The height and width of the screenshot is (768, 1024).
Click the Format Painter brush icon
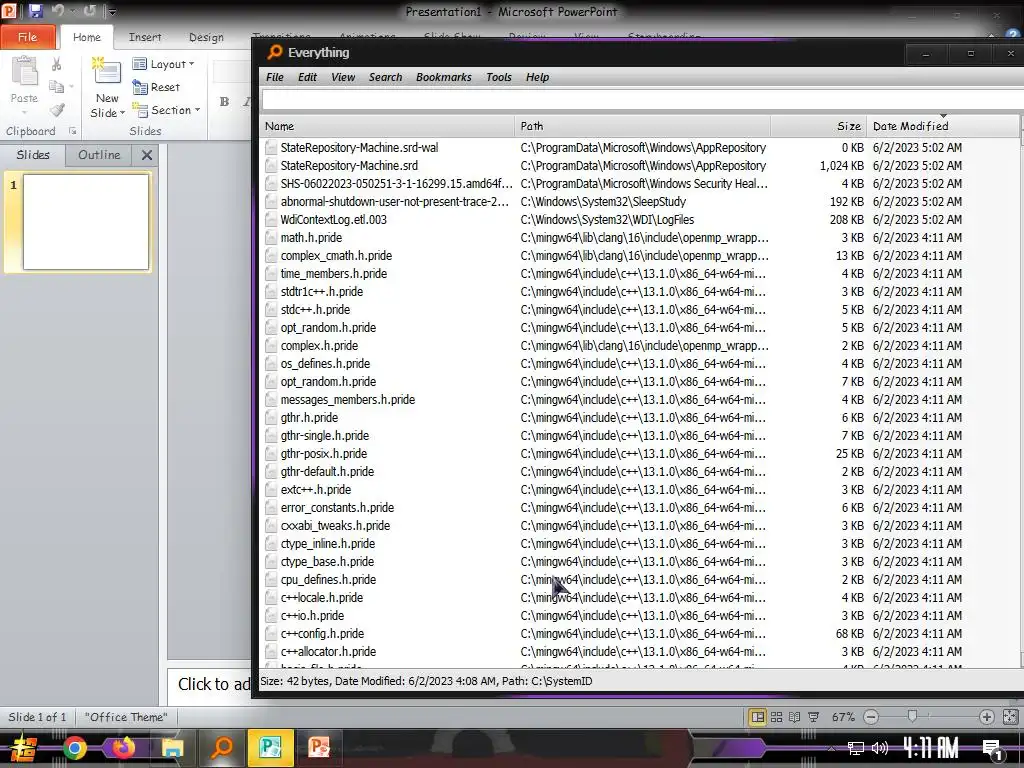click(x=57, y=110)
